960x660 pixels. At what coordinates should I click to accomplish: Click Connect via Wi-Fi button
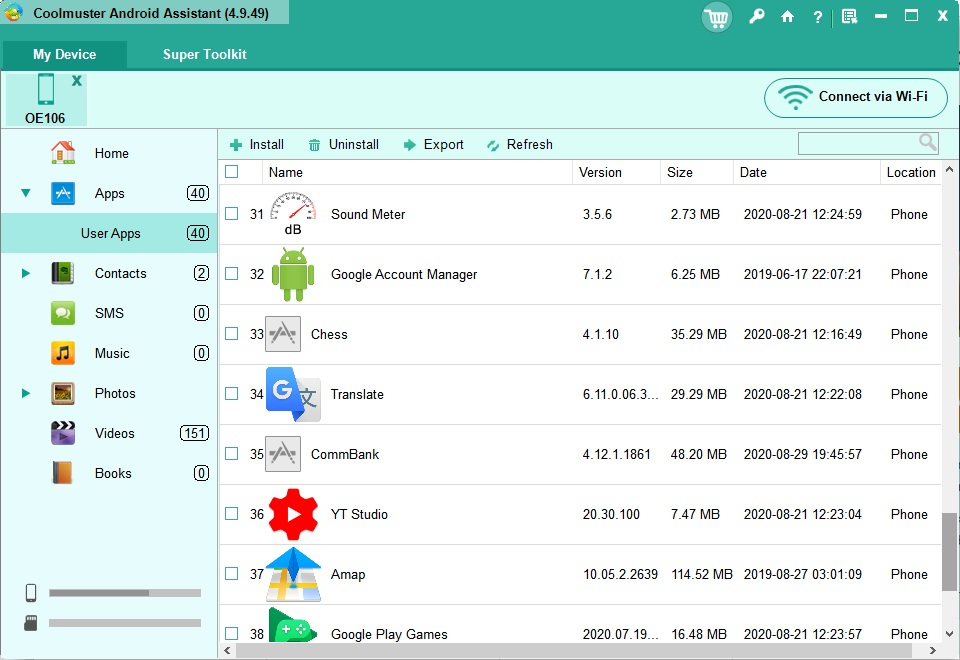[855, 97]
